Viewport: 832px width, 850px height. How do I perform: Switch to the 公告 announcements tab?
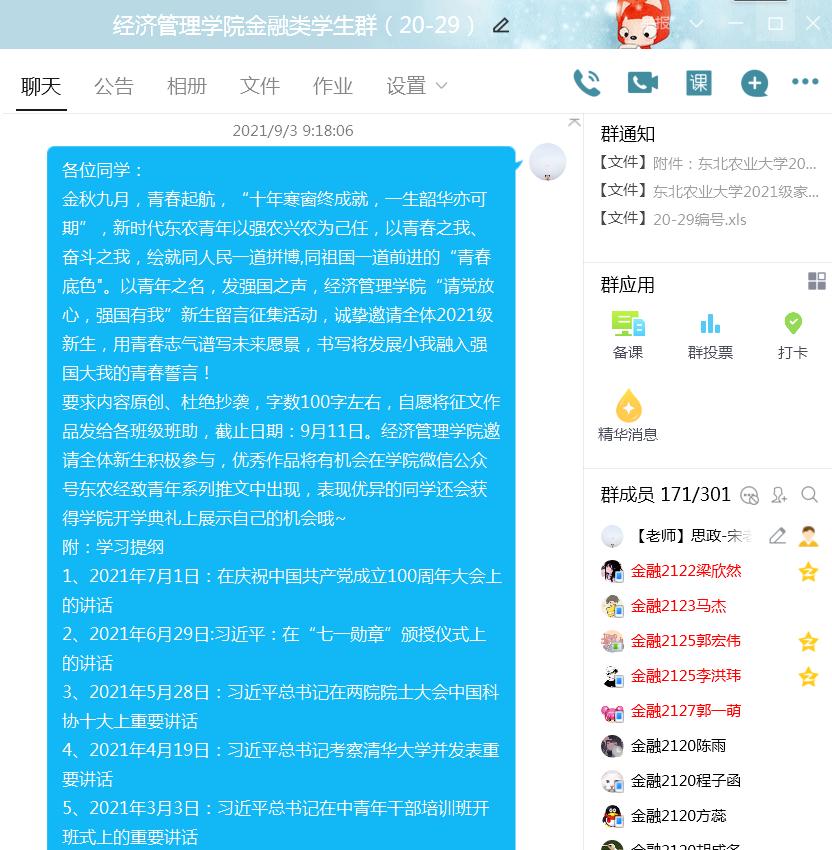click(113, 86)
